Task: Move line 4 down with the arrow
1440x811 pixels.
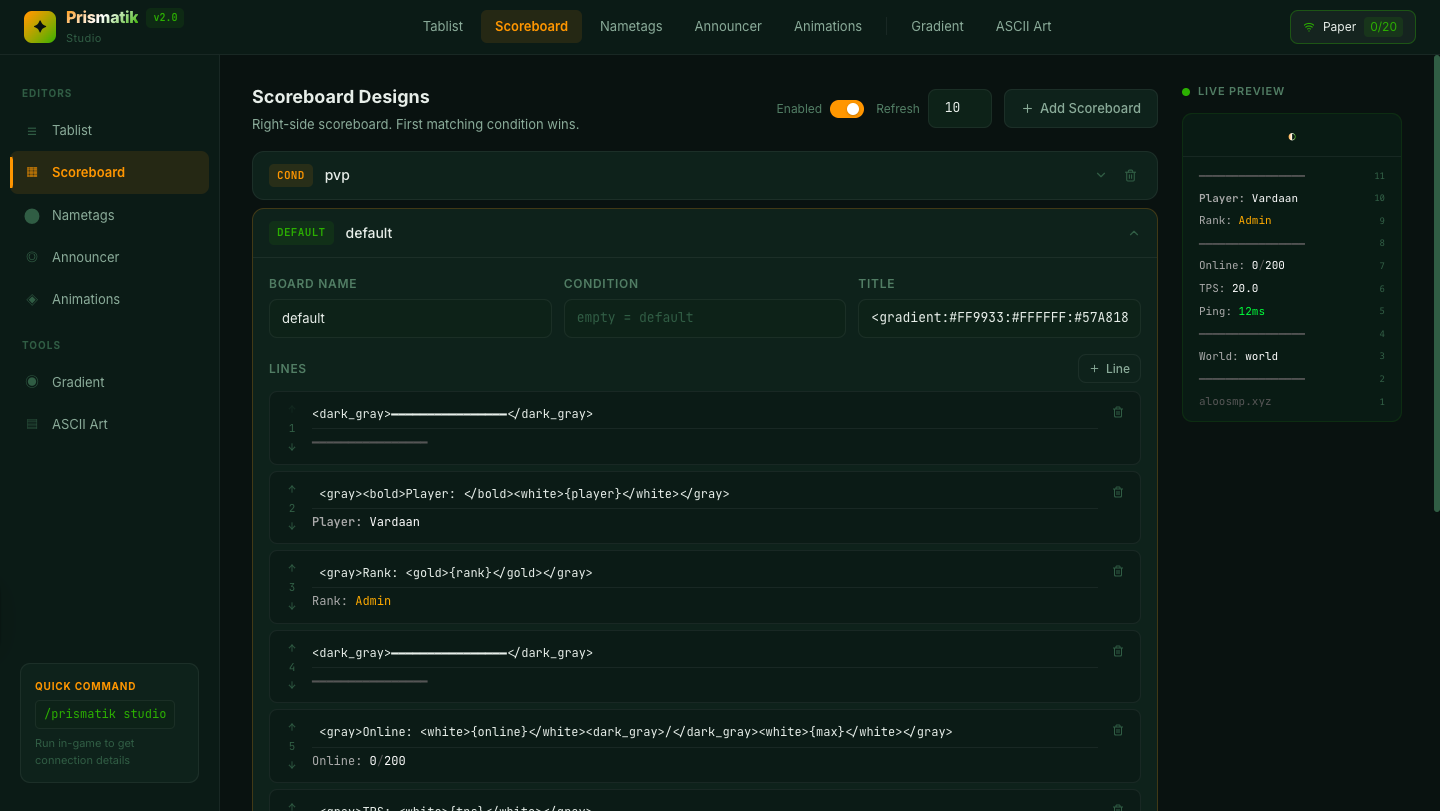Action: click(292, 685)
